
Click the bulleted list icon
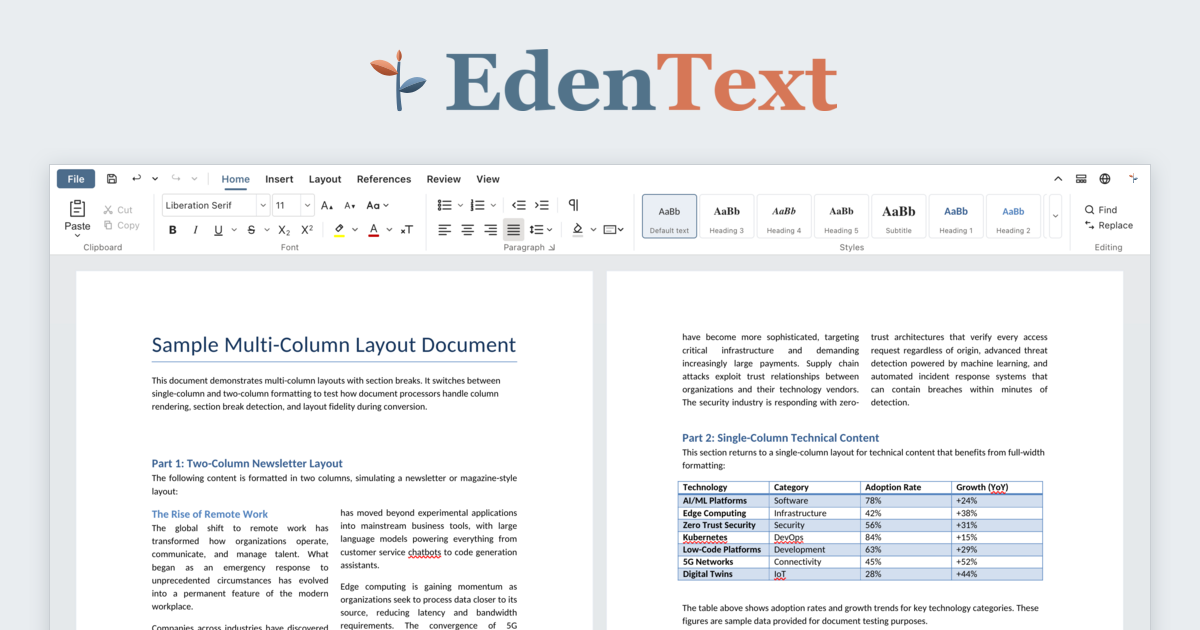[445, 205]
